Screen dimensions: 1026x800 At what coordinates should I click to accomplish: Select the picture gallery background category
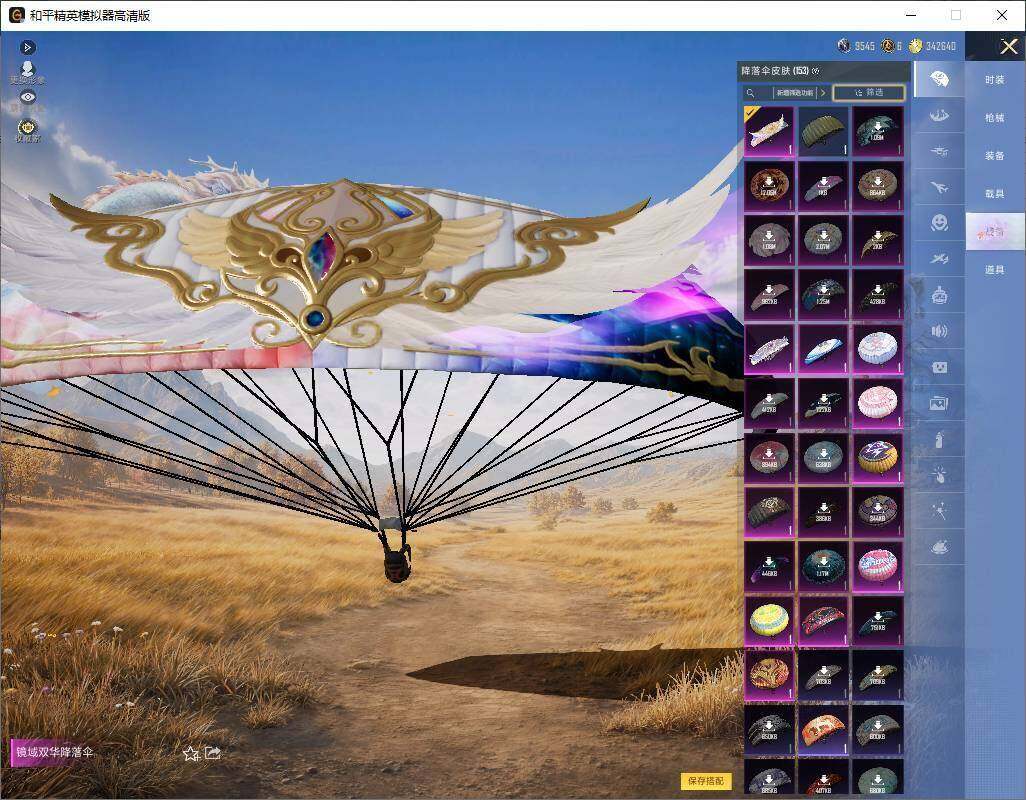[939, 403]
